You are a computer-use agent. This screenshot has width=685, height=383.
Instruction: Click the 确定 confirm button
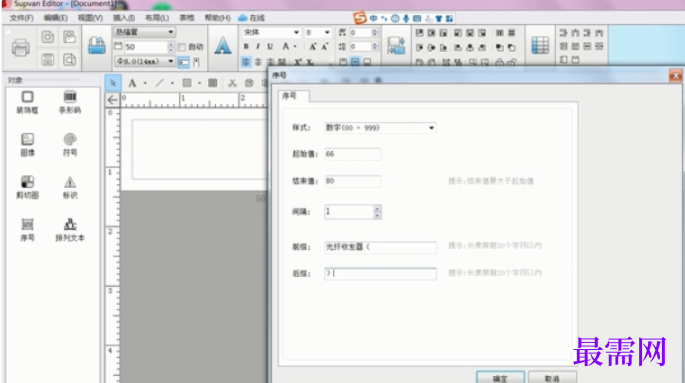click(500, 378)
